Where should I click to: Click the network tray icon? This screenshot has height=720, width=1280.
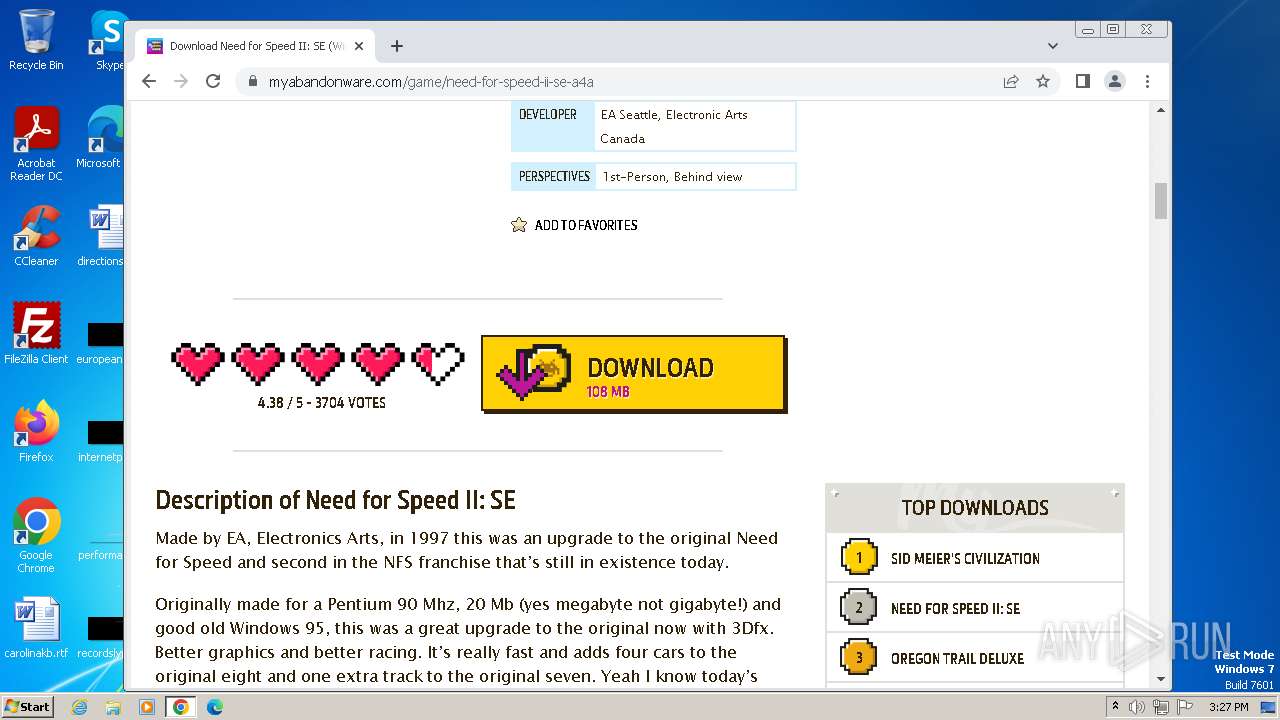1161,707
